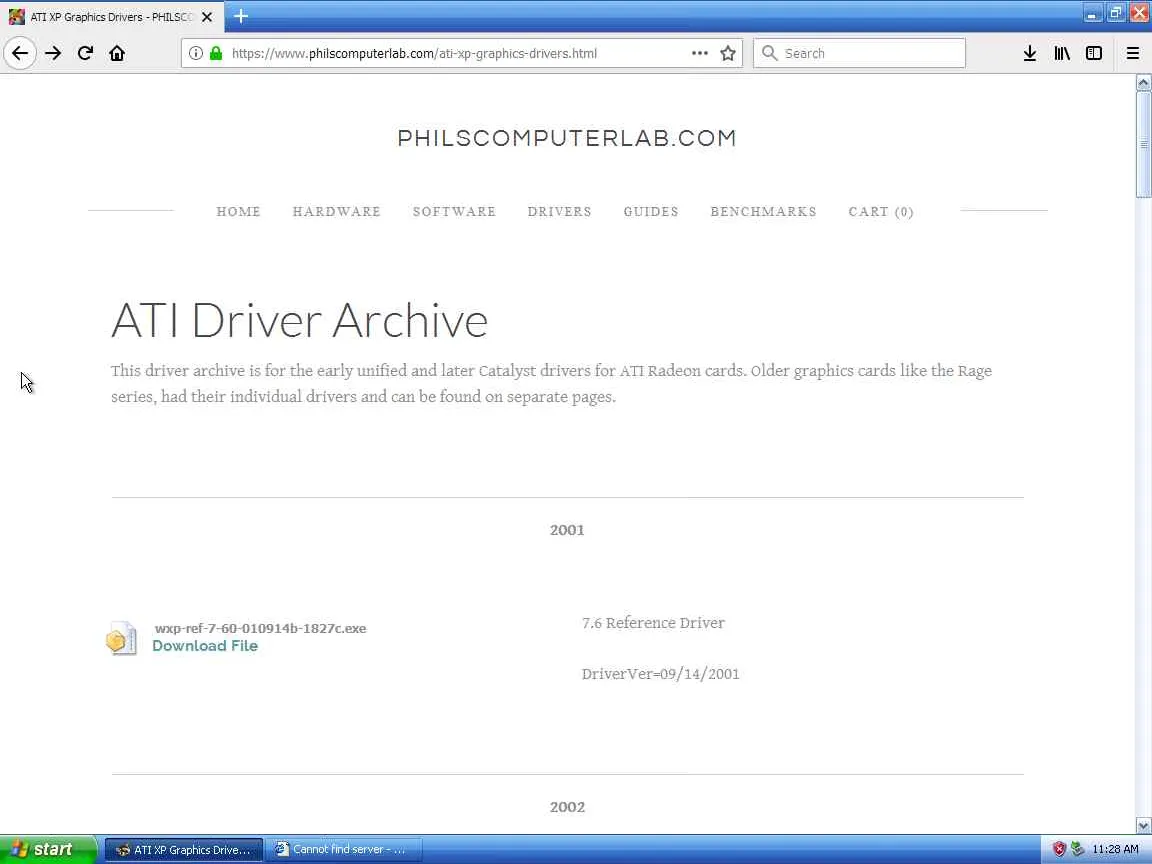Open the SOFTWARE menu item

click(454, 212)
